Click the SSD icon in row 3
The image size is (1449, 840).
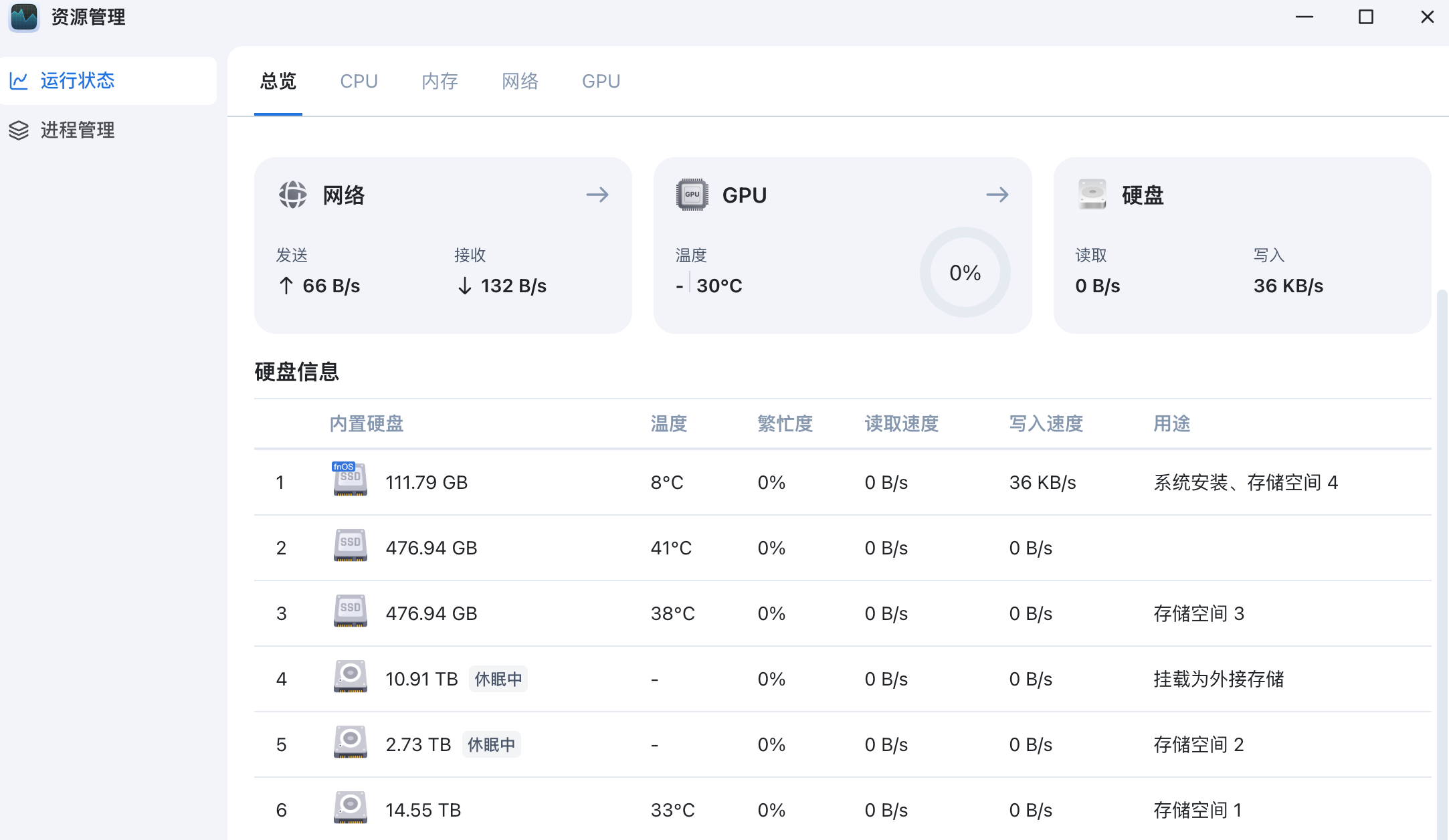[x=350, y=612]
